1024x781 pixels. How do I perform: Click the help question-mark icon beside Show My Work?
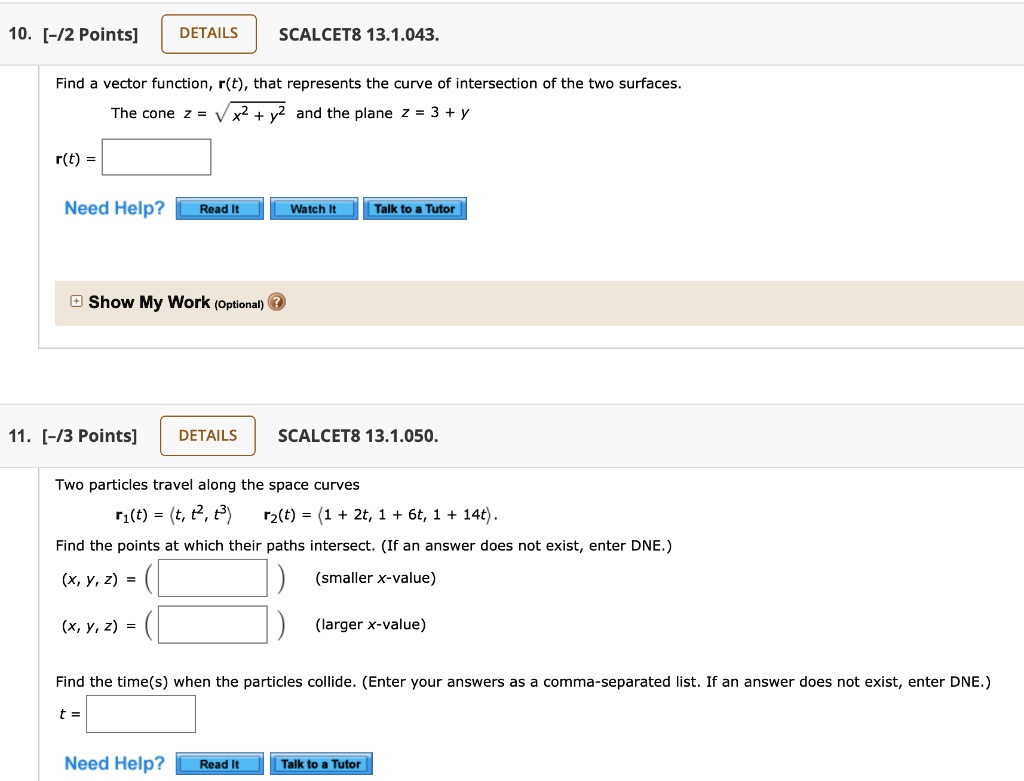pos(276,301)
